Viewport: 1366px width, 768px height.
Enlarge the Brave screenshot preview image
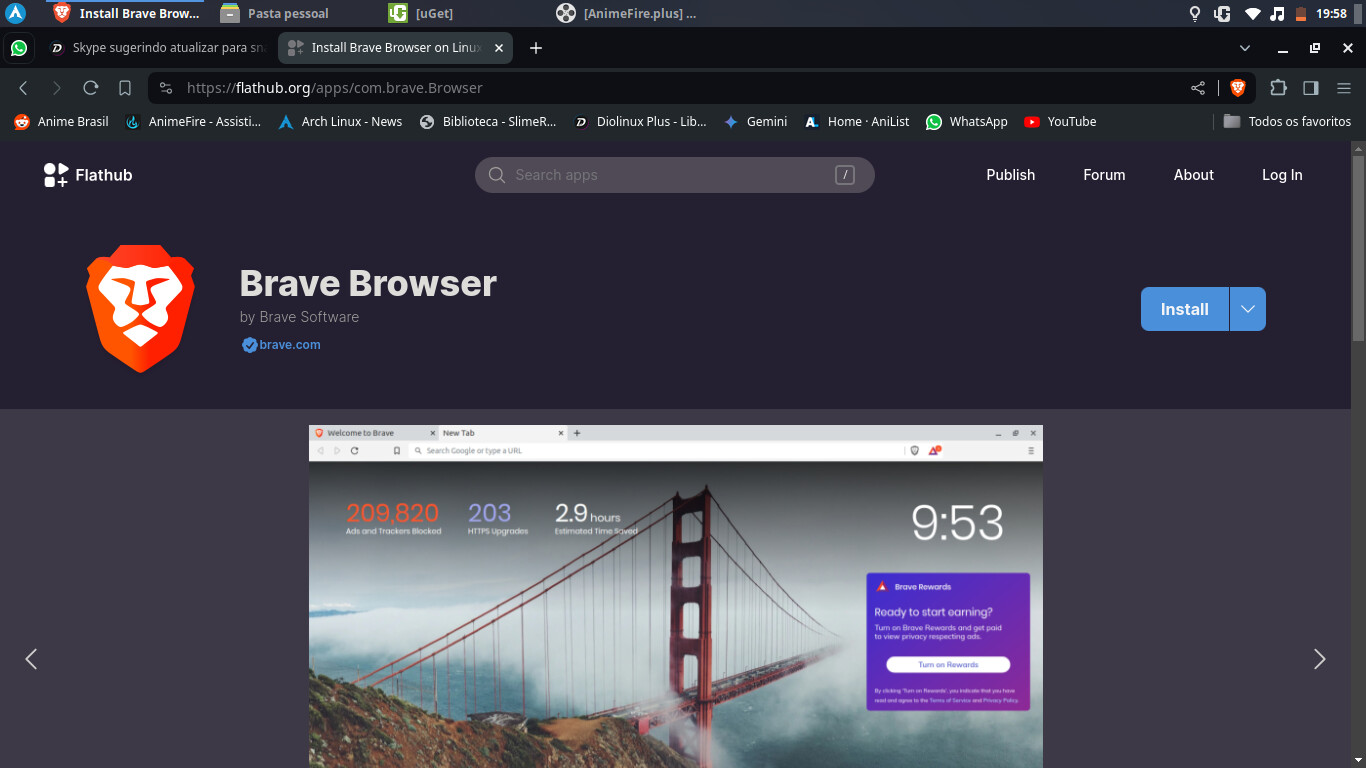(676, 596)
